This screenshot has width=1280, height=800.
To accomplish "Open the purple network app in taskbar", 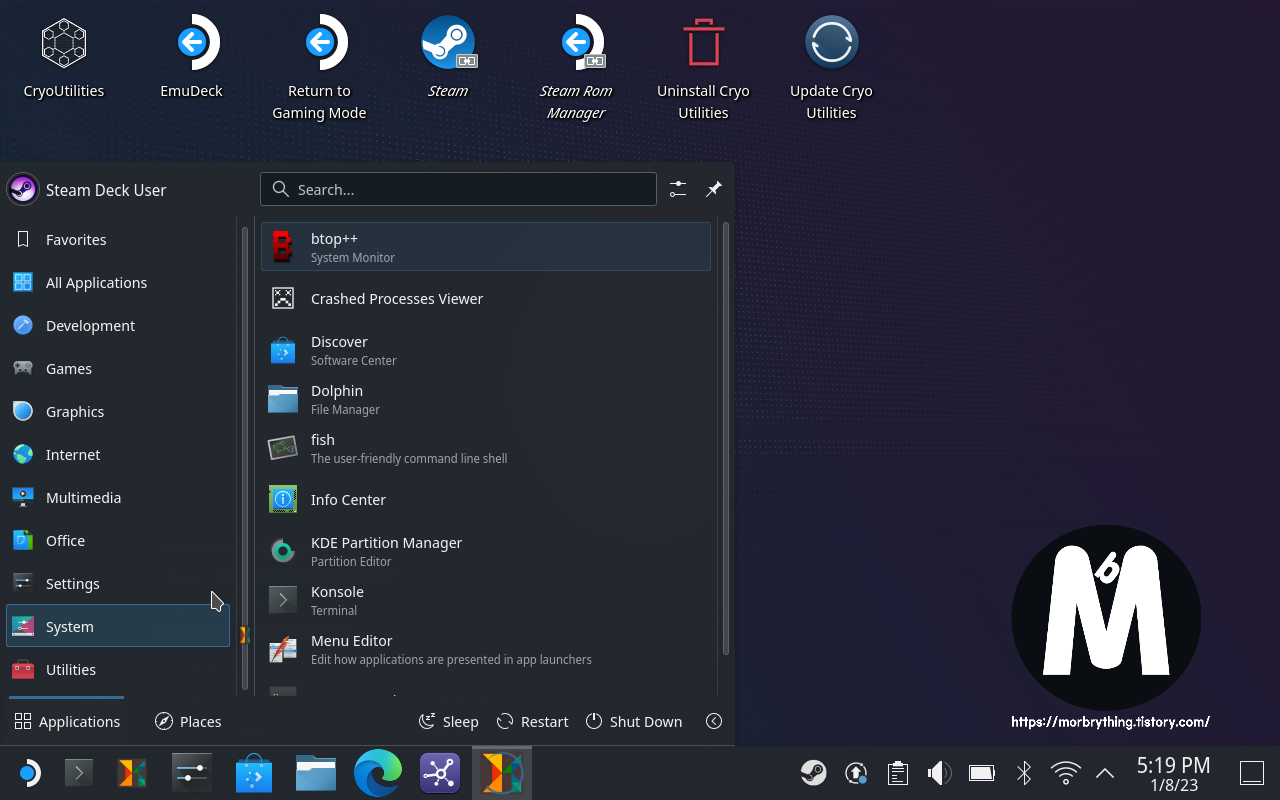I will point(440,772).
